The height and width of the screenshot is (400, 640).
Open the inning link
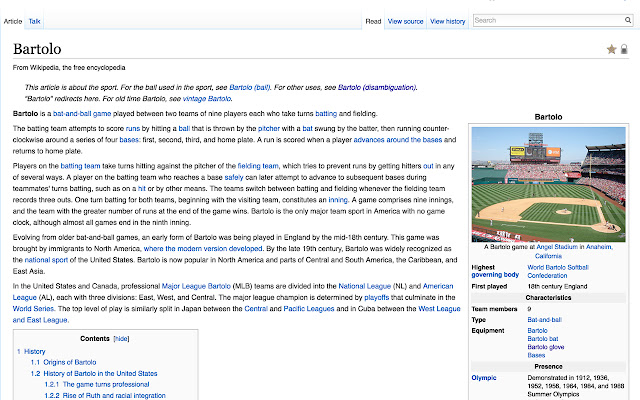(338, 200)
